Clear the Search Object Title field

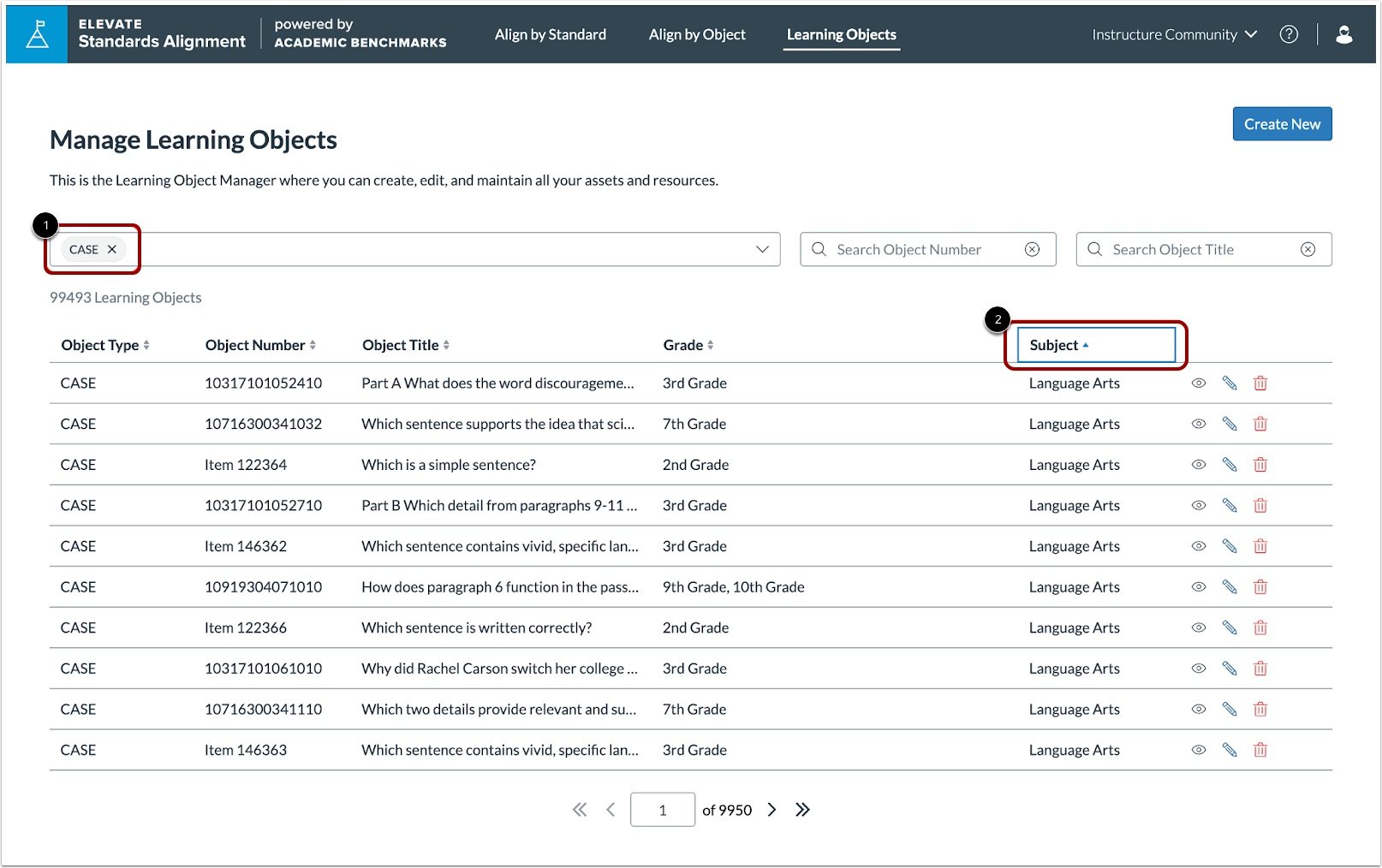coord(1308,249)
